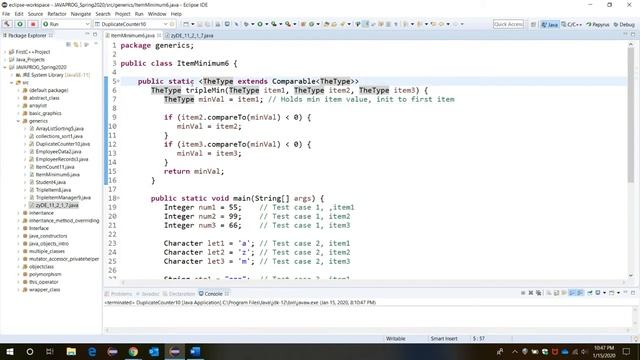Open Google Chrome from the taskbar
Viewport: 640px width, 360px height.
click(x=133, y=351)
